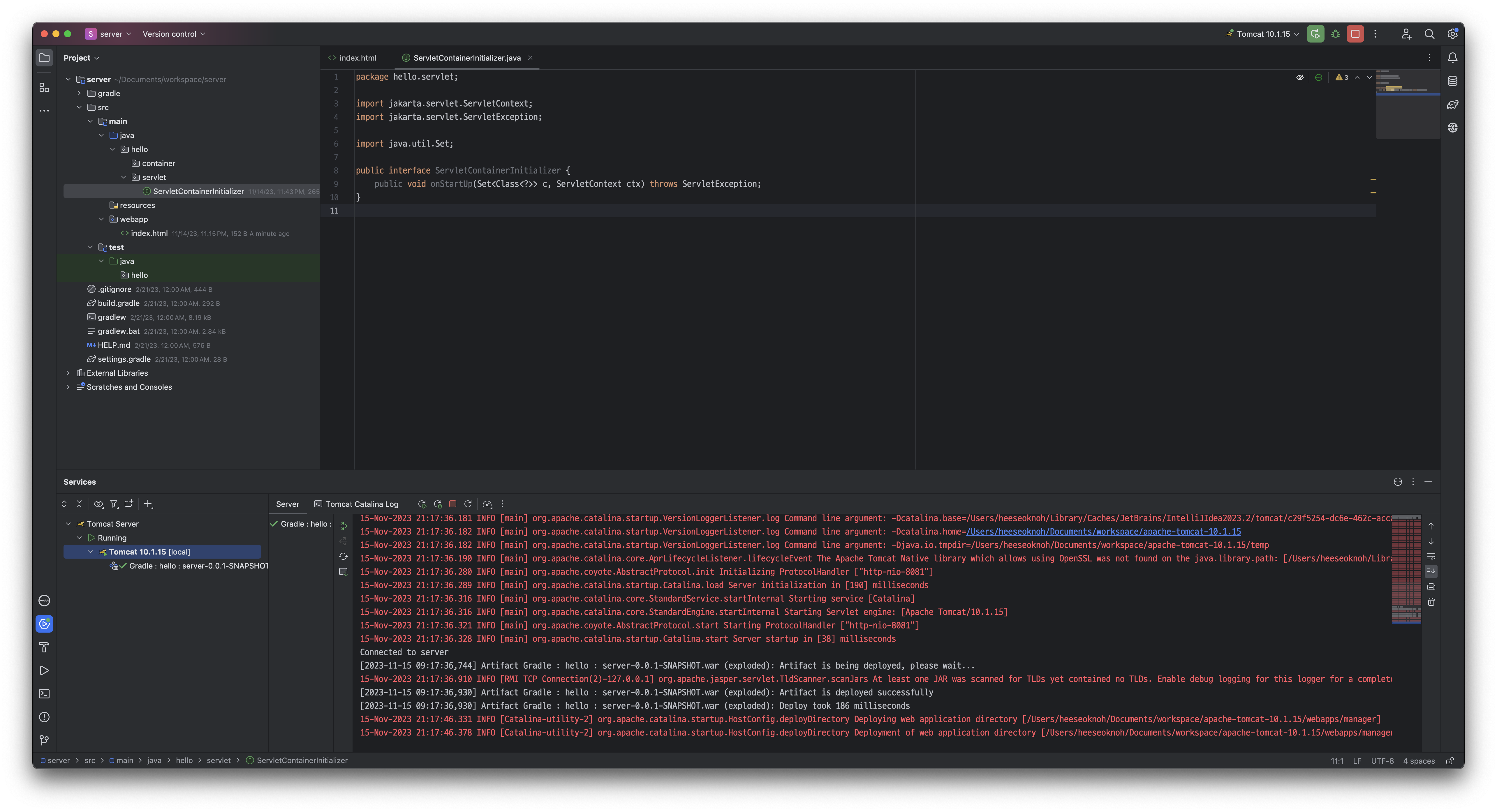Open the Terminal tool window
Image resolution: width=1497 pixels, height=812 pixels.
click(44, 694)
